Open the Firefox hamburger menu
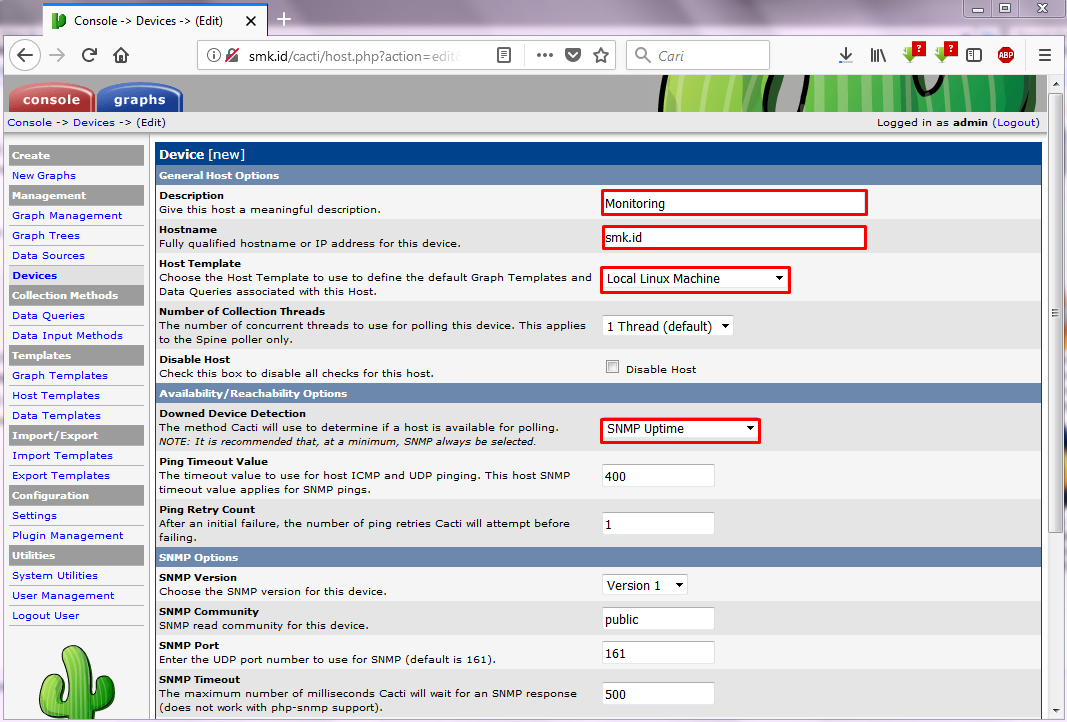1067x722 pixels. (1044, 55)
